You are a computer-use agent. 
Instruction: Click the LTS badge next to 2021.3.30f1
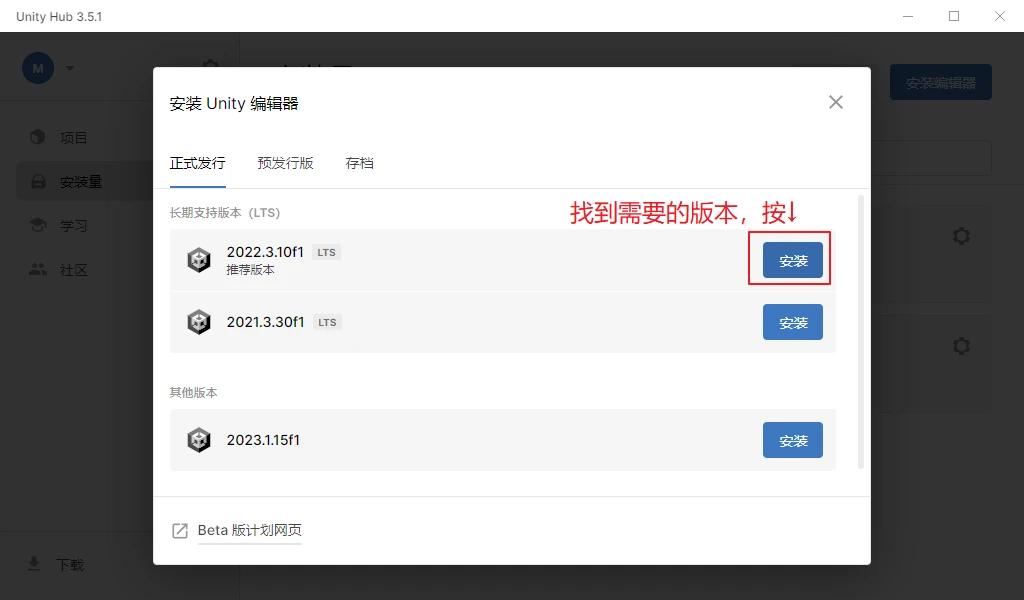(327, 323)
